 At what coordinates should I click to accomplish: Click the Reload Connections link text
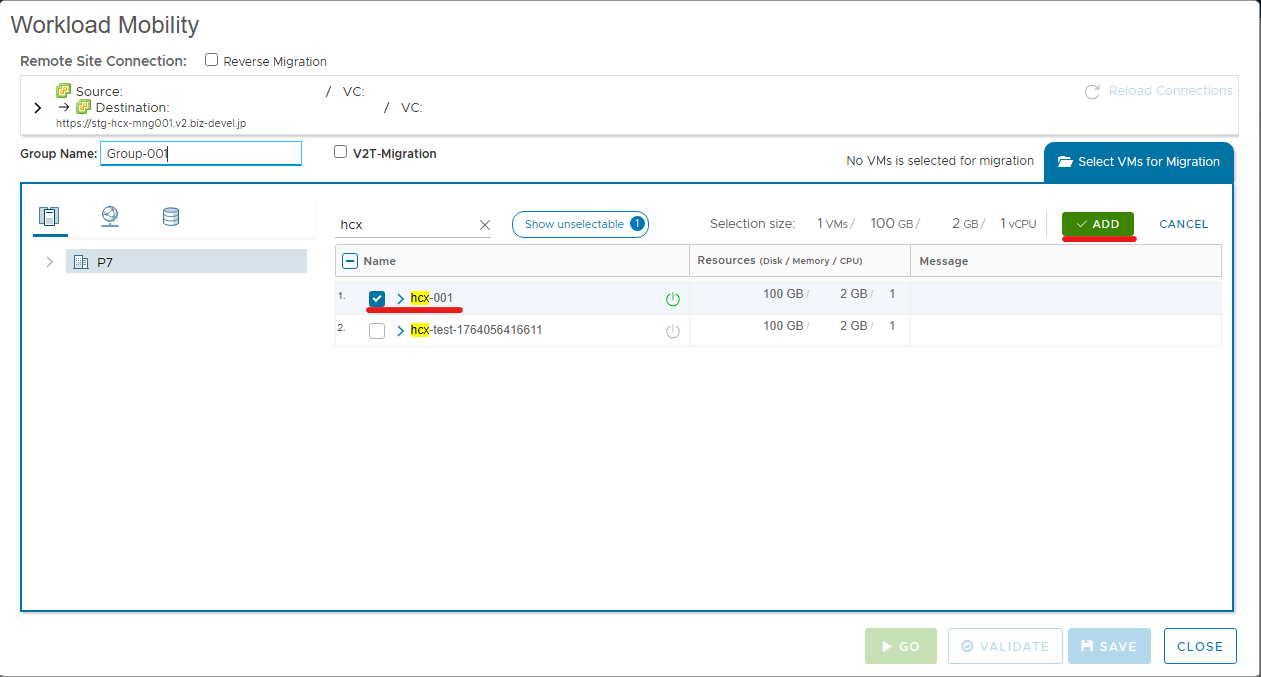tap(1171, 91)
